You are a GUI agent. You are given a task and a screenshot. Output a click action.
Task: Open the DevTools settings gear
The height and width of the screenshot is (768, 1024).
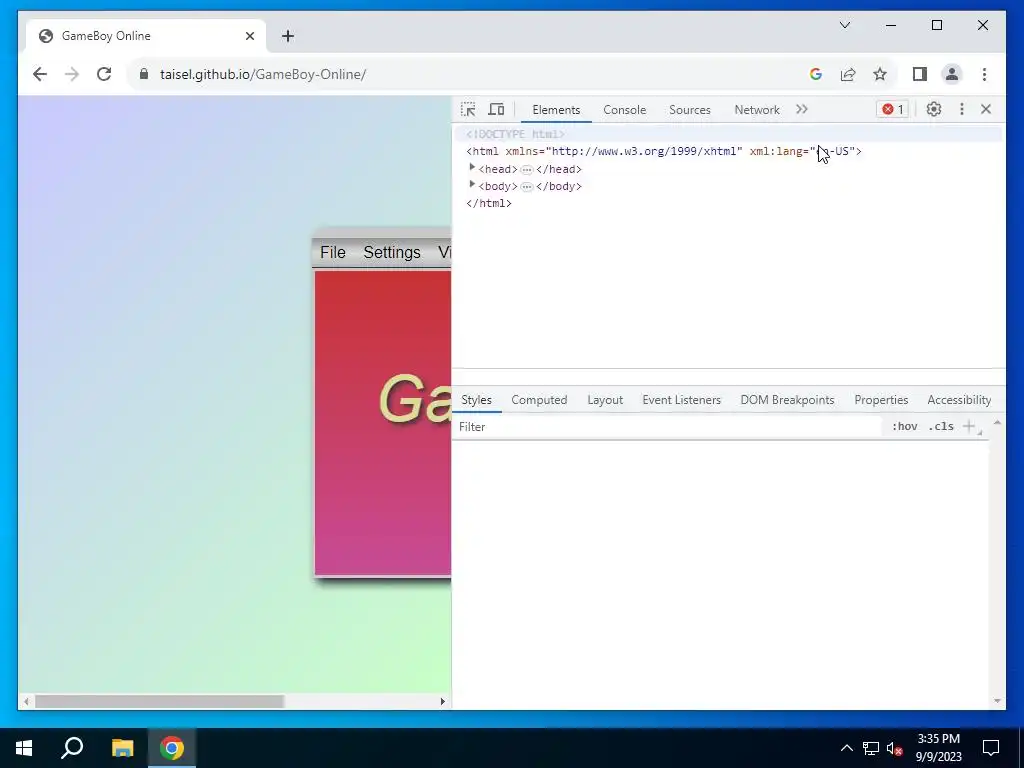point(934,109)
